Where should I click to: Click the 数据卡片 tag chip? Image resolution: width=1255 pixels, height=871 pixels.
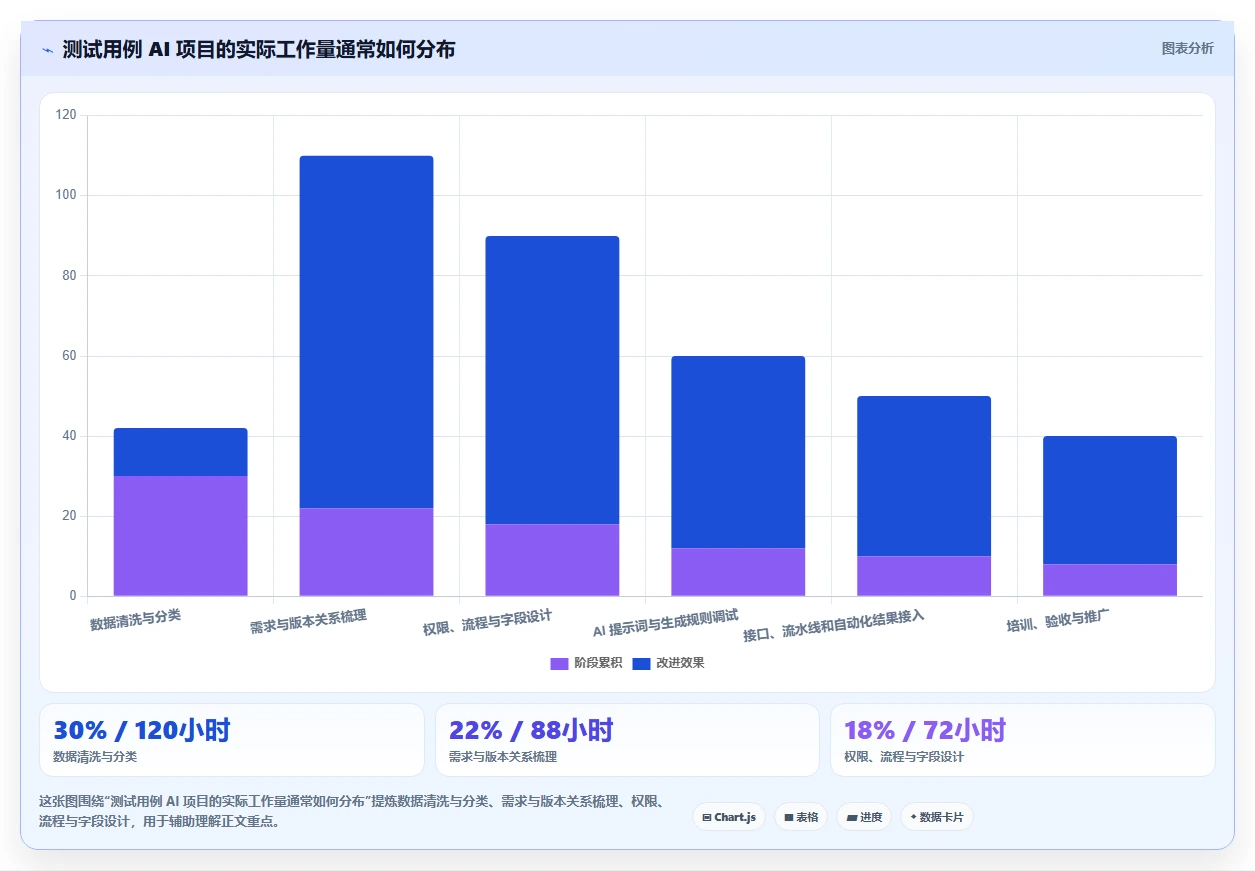(937, 817)
